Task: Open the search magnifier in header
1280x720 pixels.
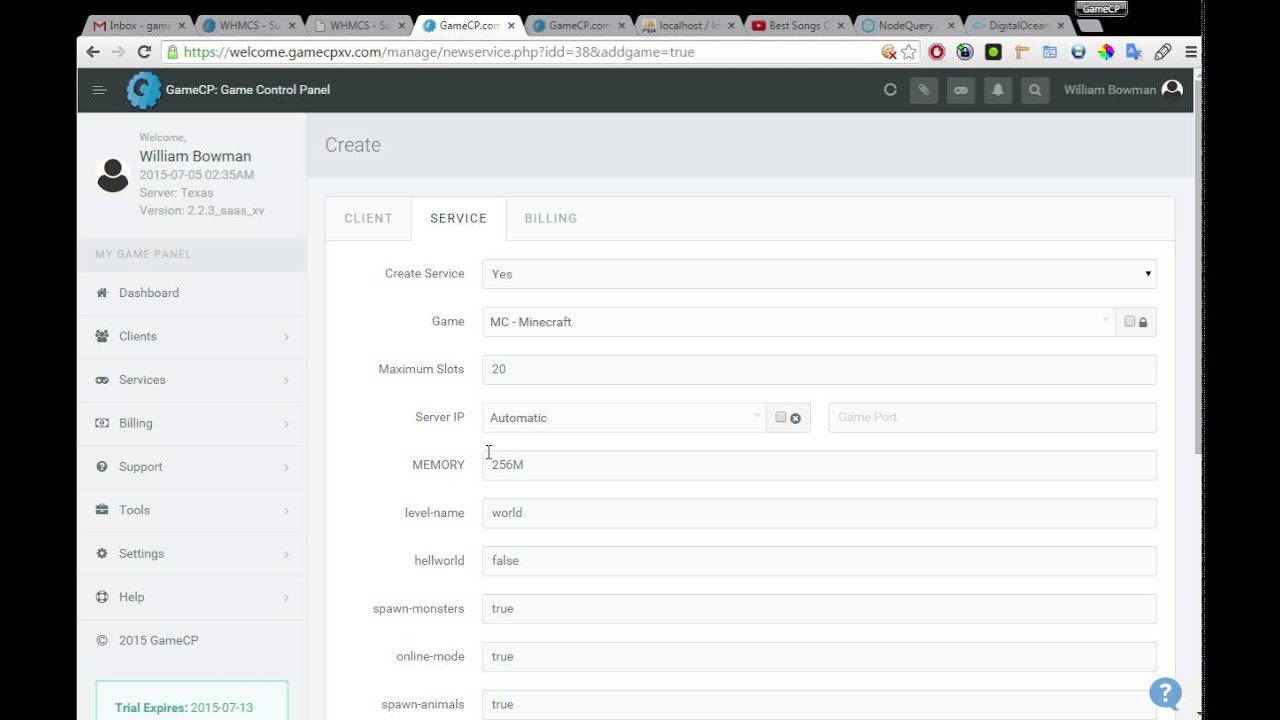Action: [x=1035, y=90]
